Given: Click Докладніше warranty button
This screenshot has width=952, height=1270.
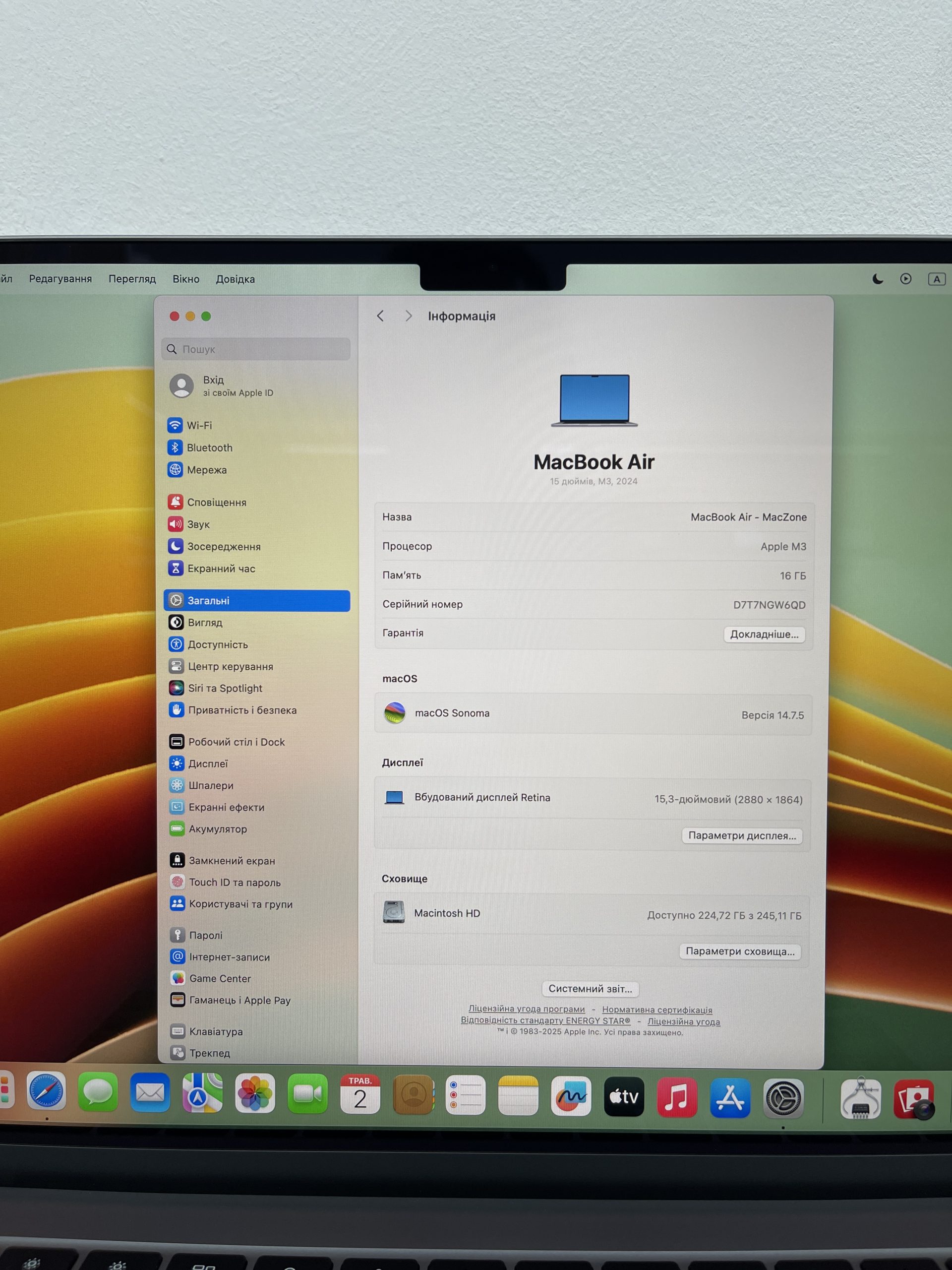Looking at the screenshot, I should click(765, 635).
